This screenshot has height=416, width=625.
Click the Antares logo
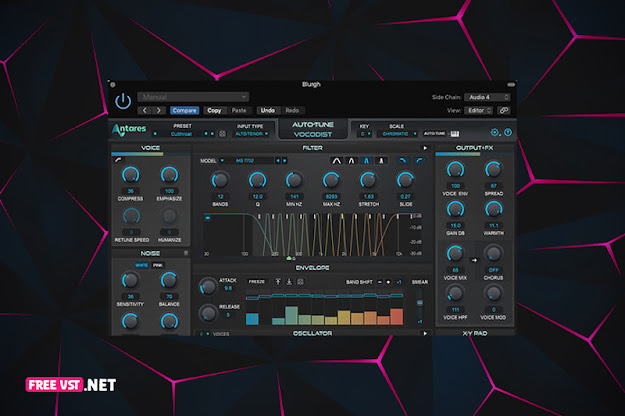[129, 130]
